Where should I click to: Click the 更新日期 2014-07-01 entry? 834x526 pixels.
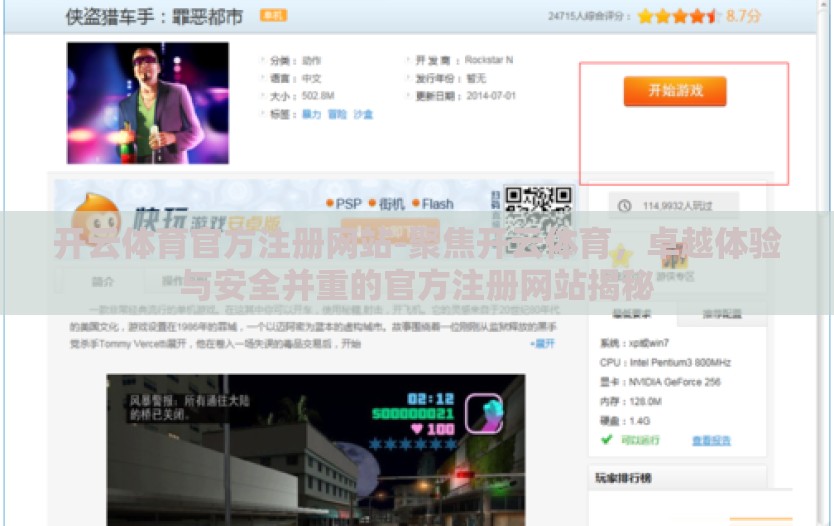(x=465, y=96)
